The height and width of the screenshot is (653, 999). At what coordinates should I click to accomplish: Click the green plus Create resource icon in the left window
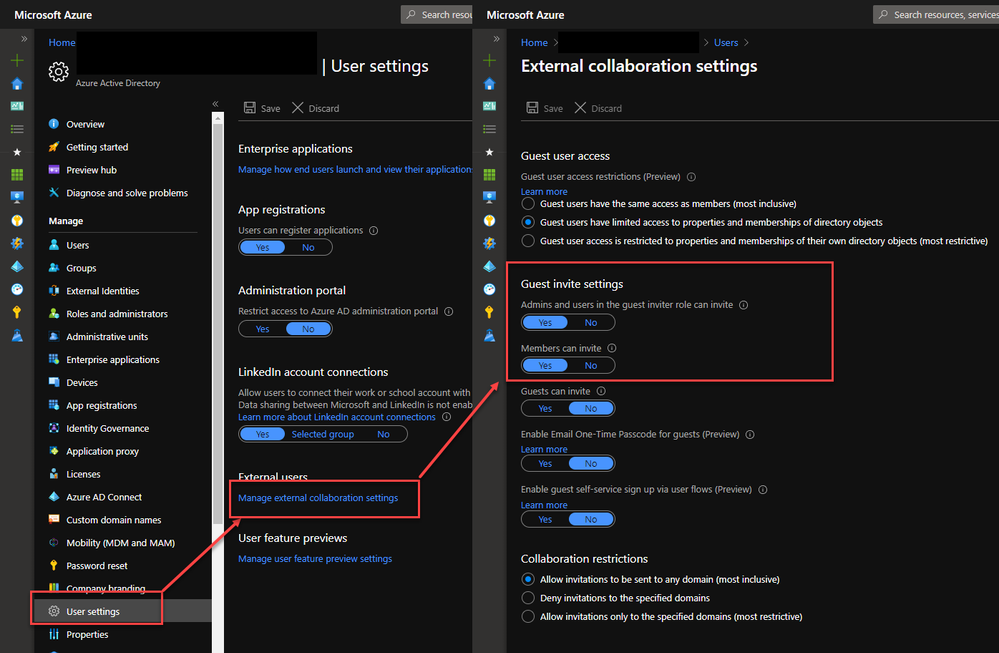pos(17,61)
